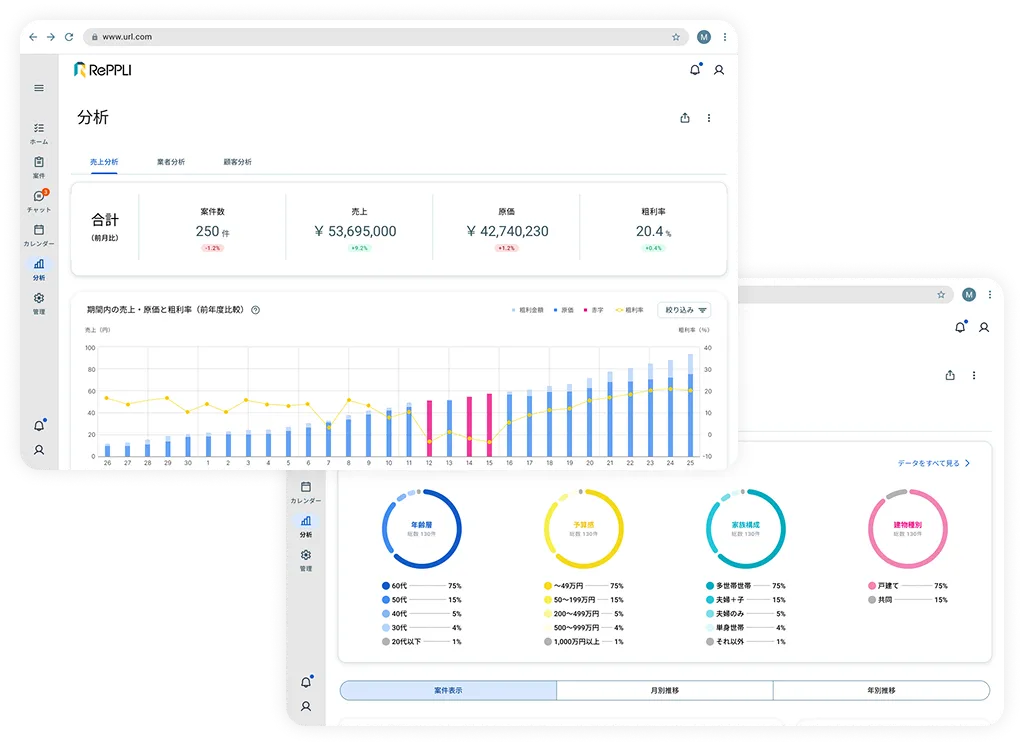Open the user profile icon in header
This screenshot has width=1024, height=746.
coord(718,70)
